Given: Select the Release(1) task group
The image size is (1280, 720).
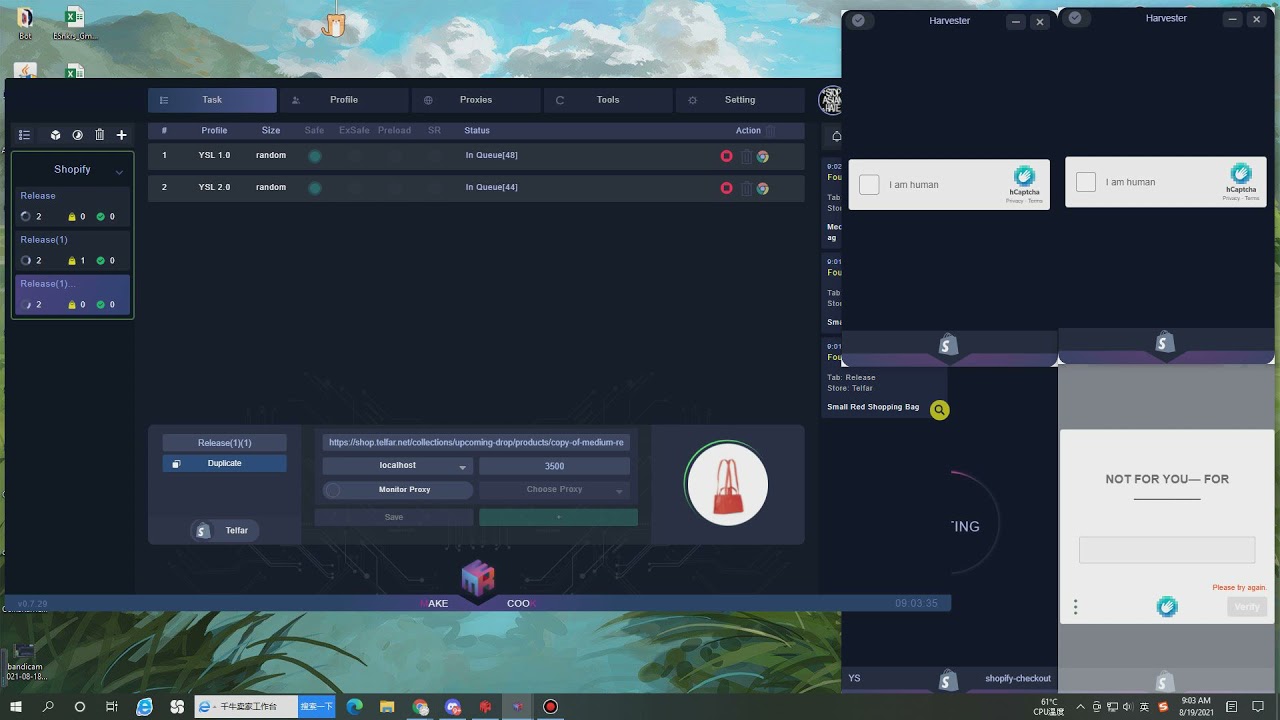Looking at the screenshot, I should pyautogui.click(x=72, y=250).
